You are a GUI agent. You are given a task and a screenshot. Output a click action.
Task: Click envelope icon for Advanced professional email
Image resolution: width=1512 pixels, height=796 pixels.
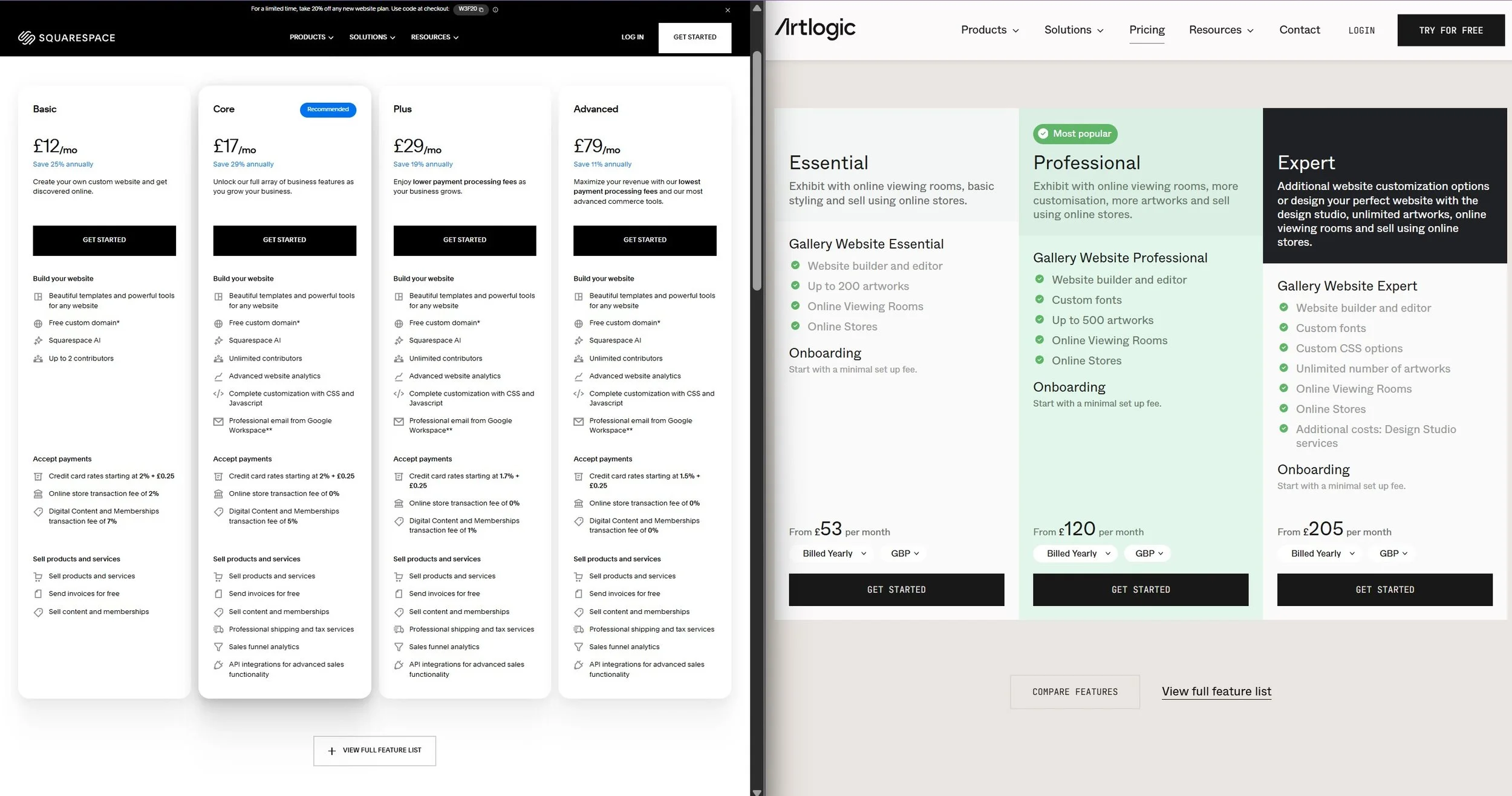579,422
